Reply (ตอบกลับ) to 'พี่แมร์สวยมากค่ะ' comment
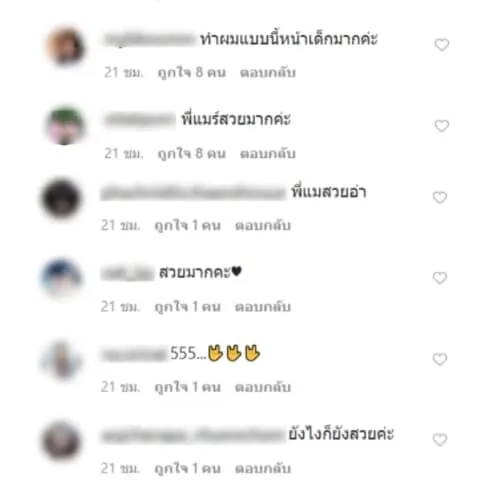Image resolution: width=479 pixels, height=487 pixels. (268, 154)
